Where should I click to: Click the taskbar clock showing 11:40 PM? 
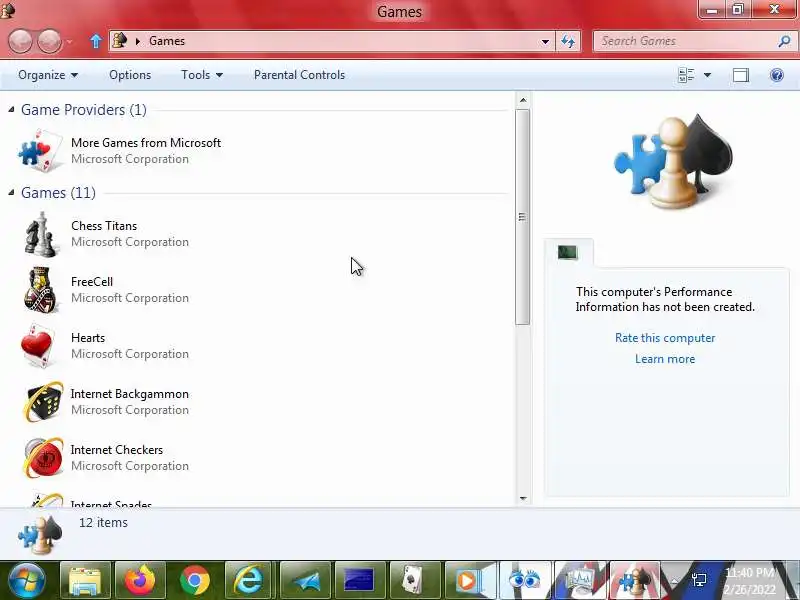[x=750, y=581]
